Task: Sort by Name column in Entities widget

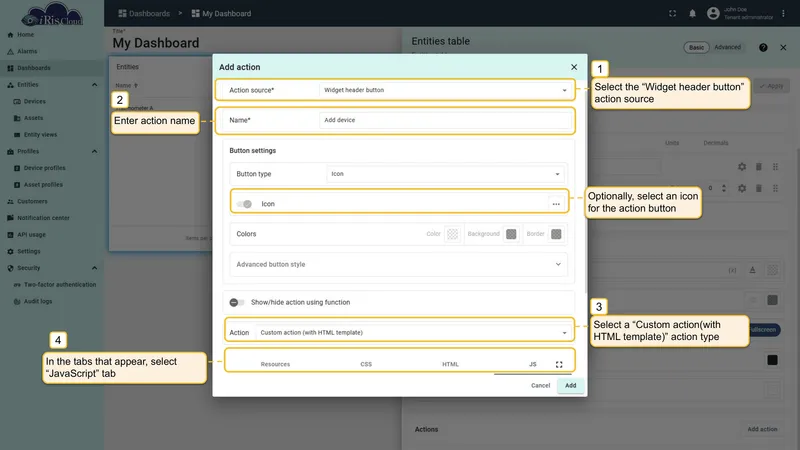Action: pos(127,86)
